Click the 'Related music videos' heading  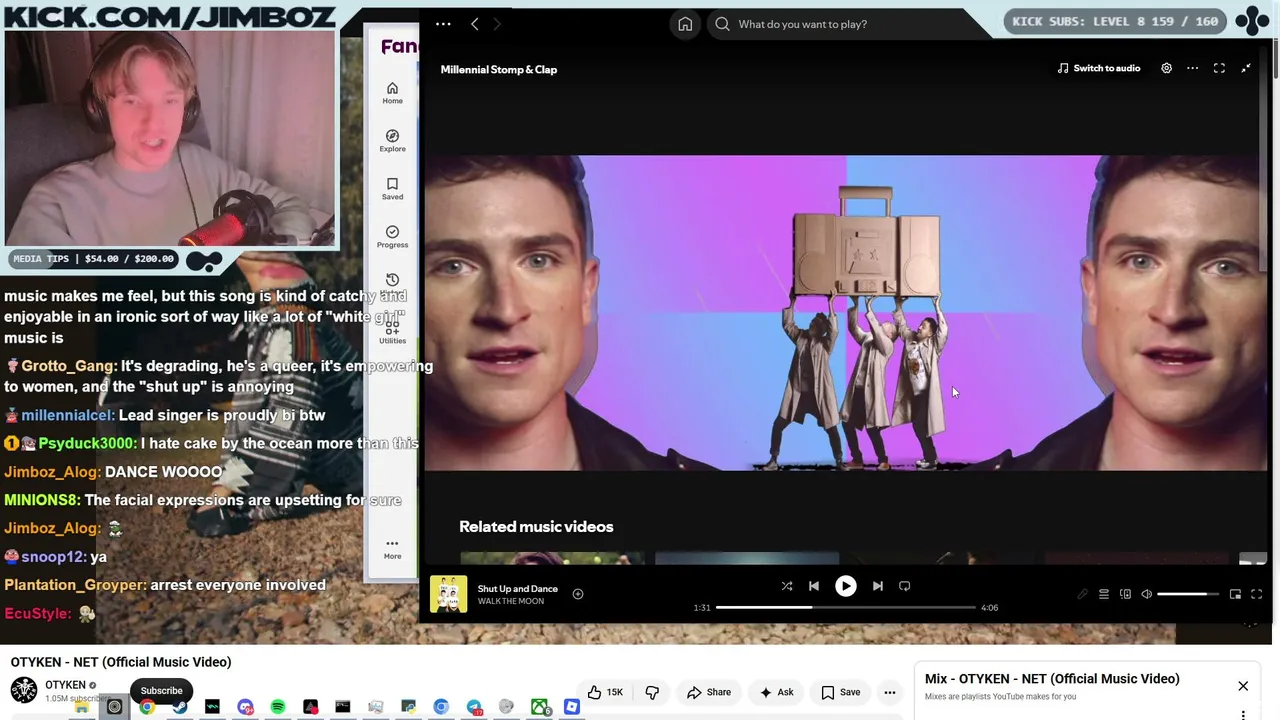tap(536, 527)
